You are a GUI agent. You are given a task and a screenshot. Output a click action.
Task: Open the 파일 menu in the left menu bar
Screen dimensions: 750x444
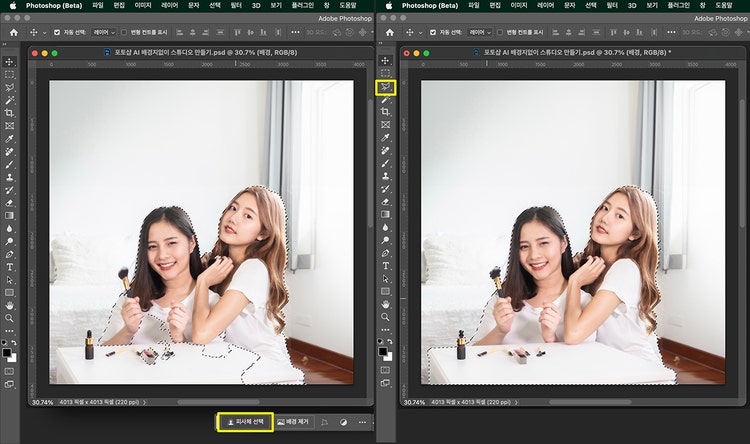[x=98, y=5]
